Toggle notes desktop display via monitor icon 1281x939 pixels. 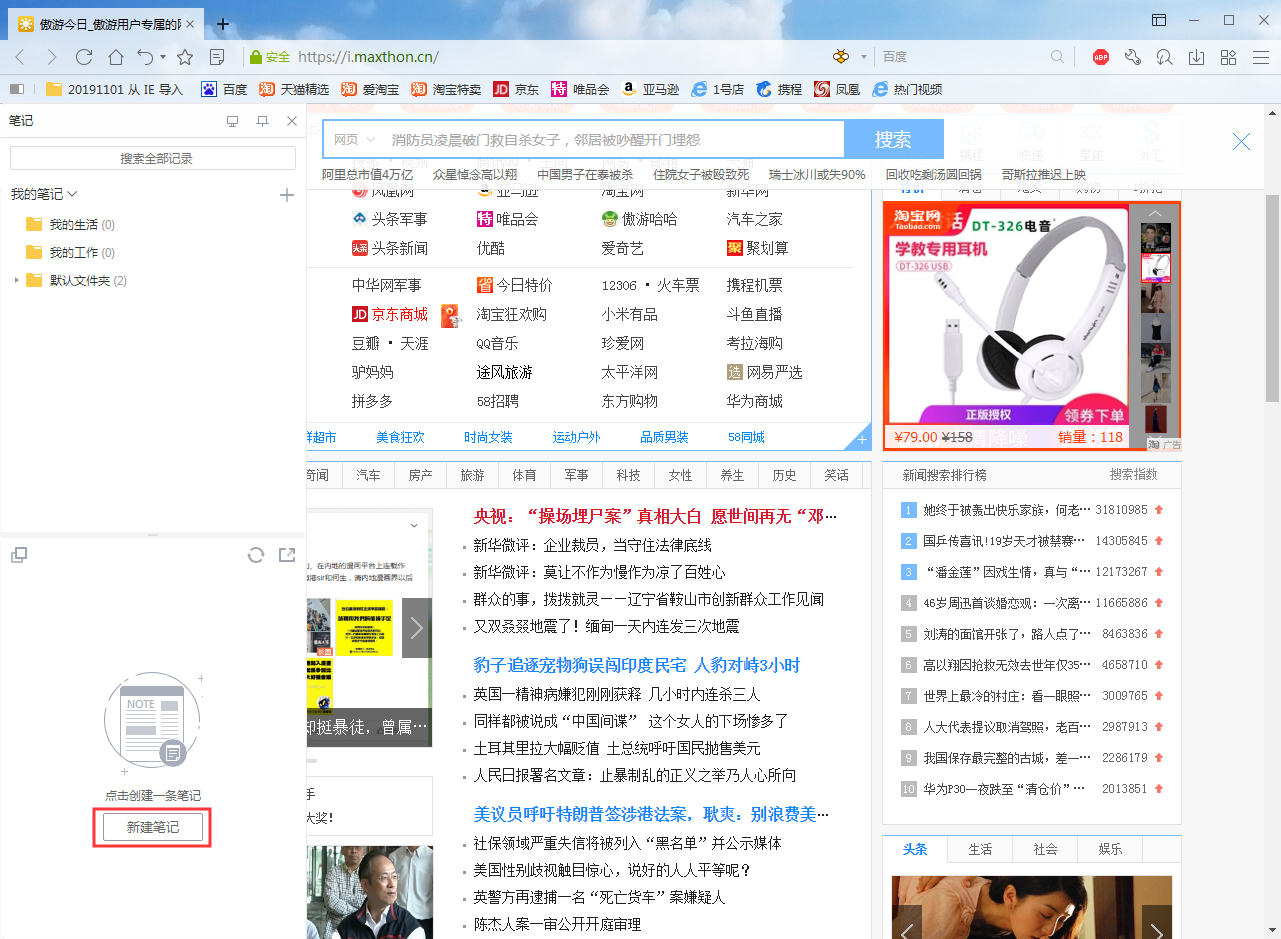click(232, 121)
